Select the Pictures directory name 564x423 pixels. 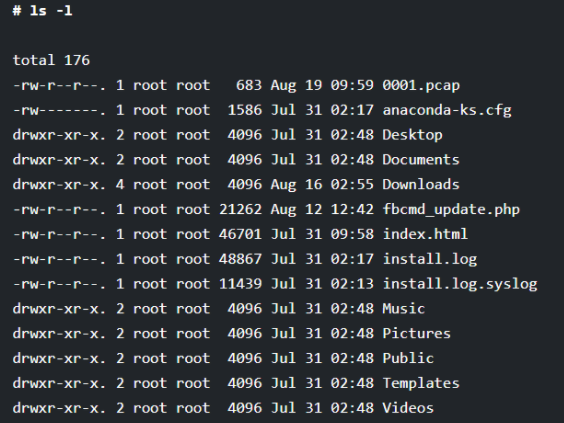coord(417,333)
